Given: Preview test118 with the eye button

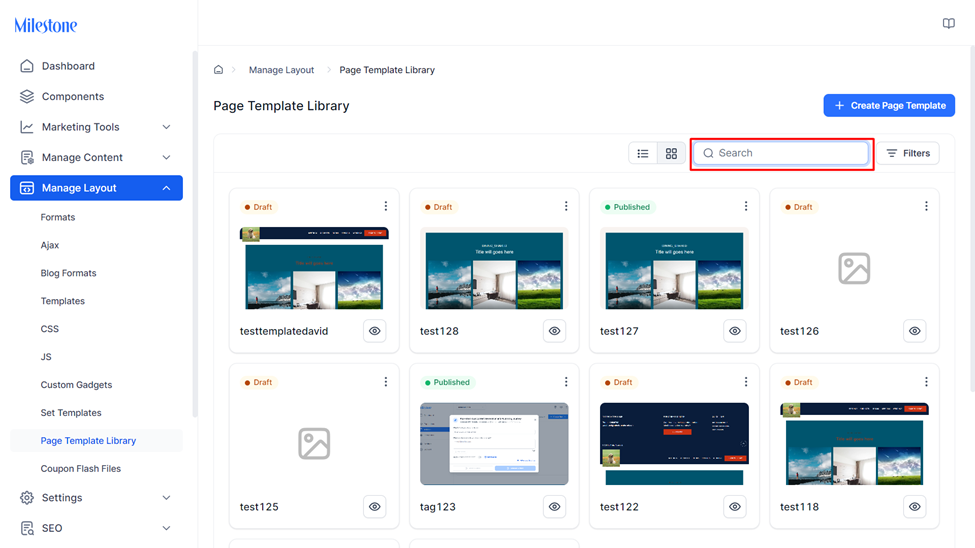Looking at the screenshot, I should coord(915,506).
